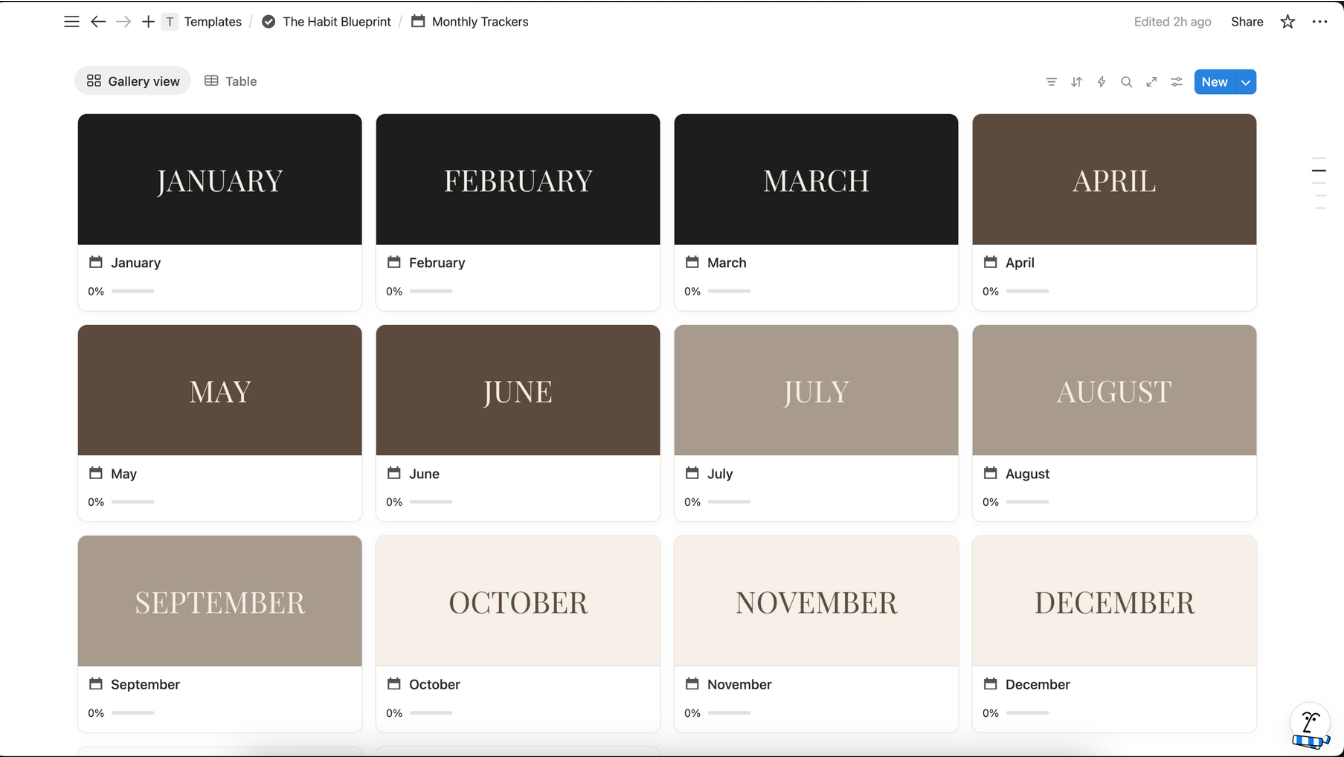Go back with the left arrow
The image size is (1344, 757).
[98, 21]
